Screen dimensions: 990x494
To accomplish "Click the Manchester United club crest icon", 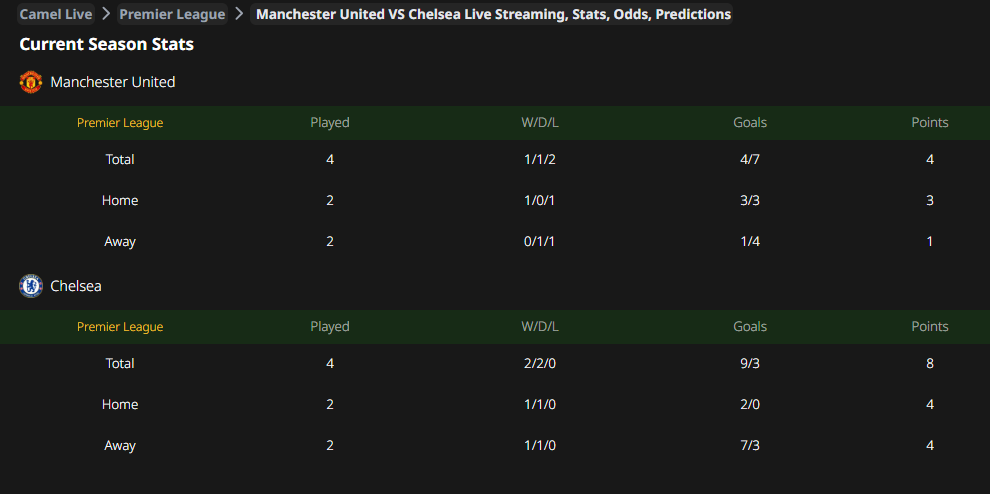I will point(30,82).
